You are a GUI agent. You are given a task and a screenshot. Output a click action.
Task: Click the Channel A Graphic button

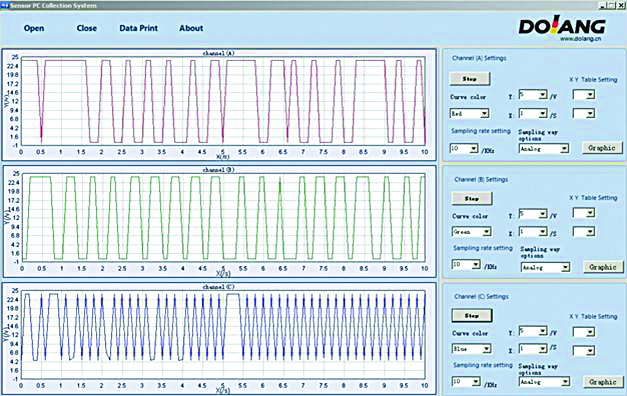click(602, 148)
